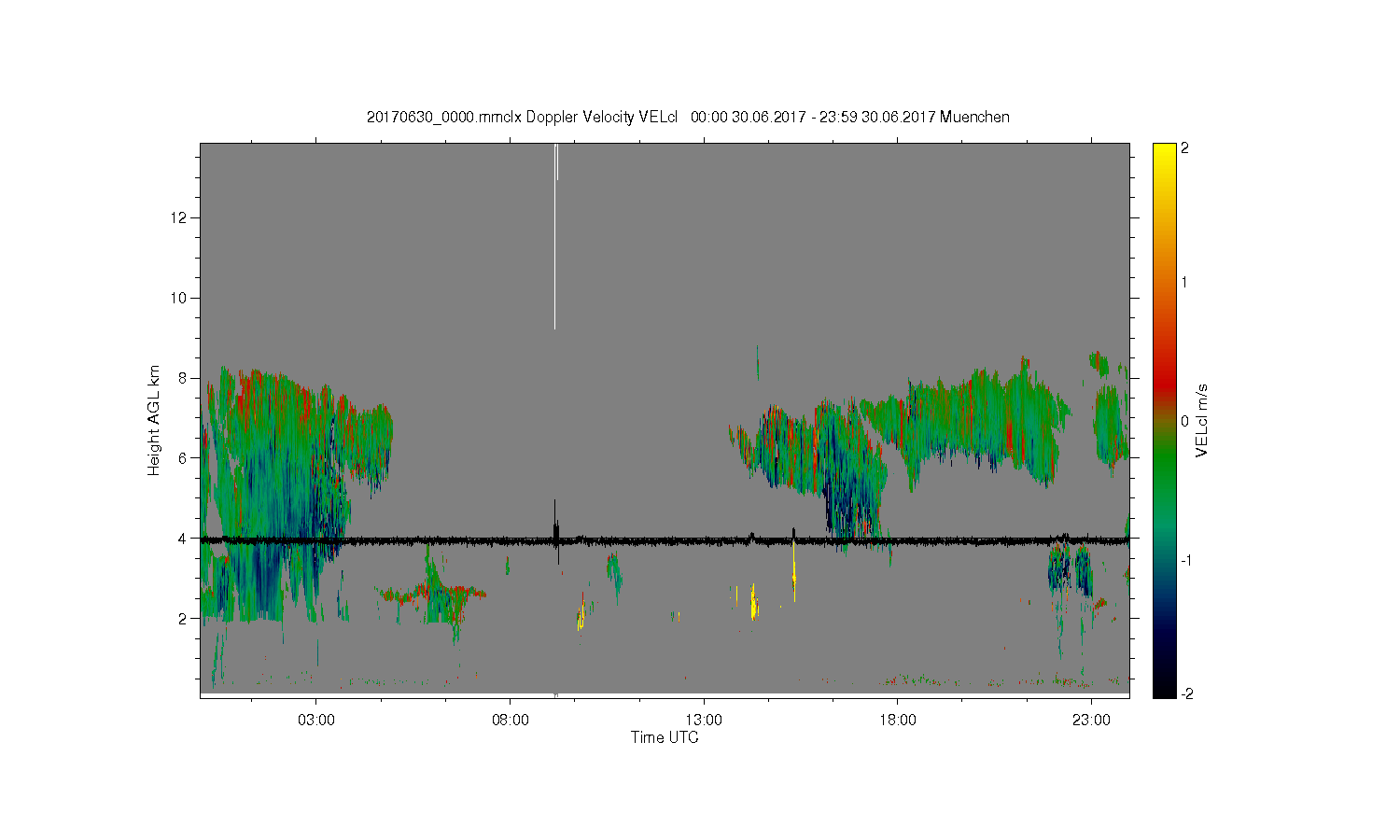
Task: Click the white vertical streak near 09:00
Action: 554,236
